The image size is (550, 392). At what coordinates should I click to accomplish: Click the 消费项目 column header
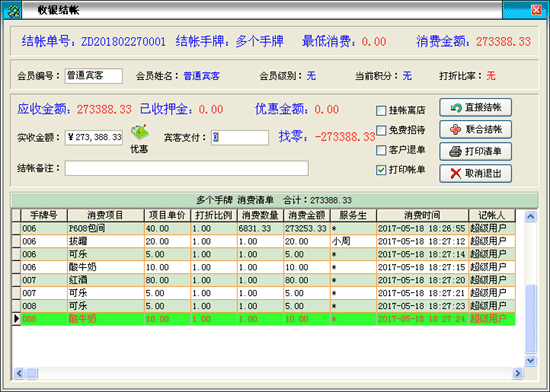pyautogui.click(x=106, y=215)
